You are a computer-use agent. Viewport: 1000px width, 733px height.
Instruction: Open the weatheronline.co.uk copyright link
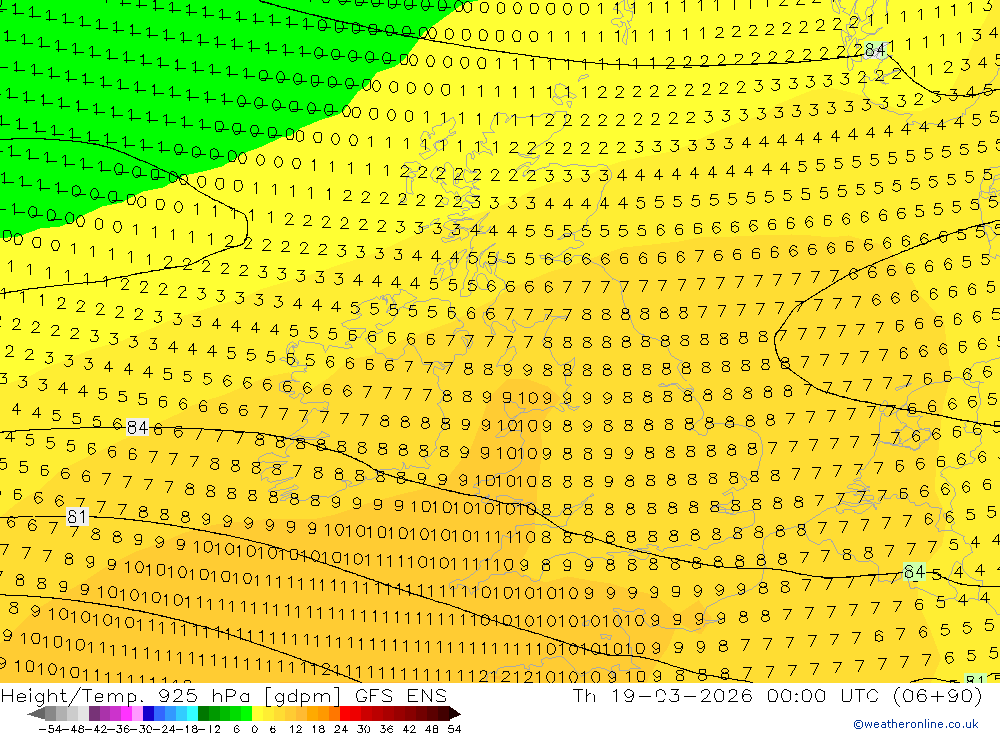[x=916, y=724]
